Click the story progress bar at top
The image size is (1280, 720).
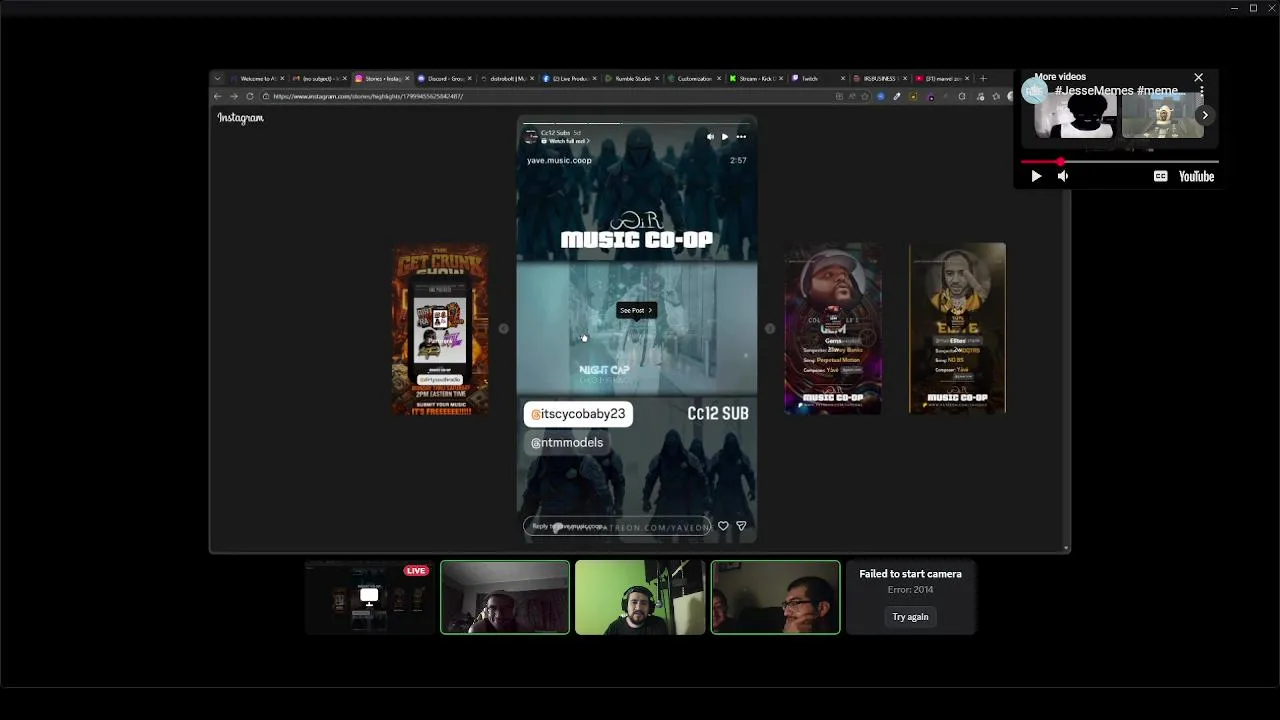point(636,124)
